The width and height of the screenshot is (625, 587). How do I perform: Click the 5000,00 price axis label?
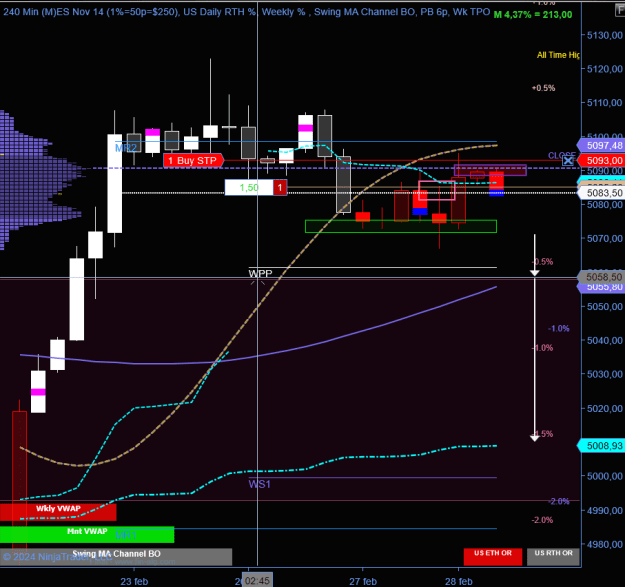point(605,476)
